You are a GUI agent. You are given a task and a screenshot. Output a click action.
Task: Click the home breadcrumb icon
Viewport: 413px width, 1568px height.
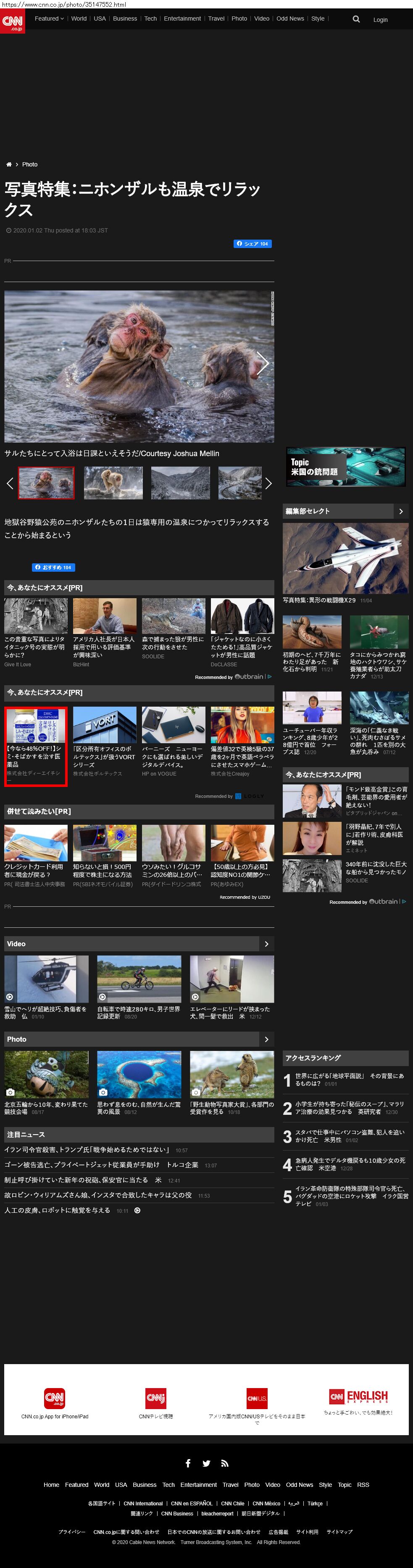[x=8, y=164]
